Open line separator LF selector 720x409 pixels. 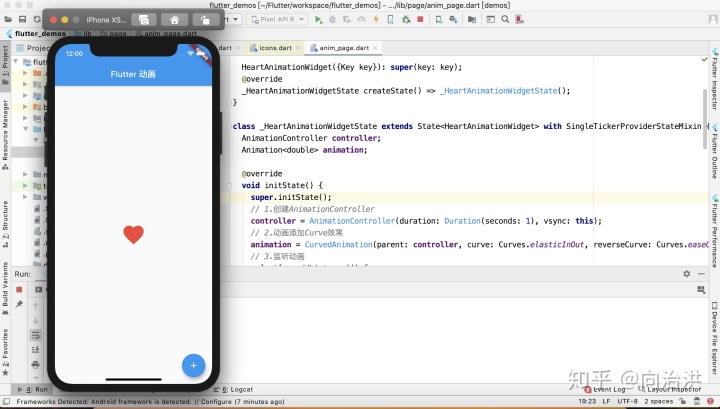click(606, 401)
